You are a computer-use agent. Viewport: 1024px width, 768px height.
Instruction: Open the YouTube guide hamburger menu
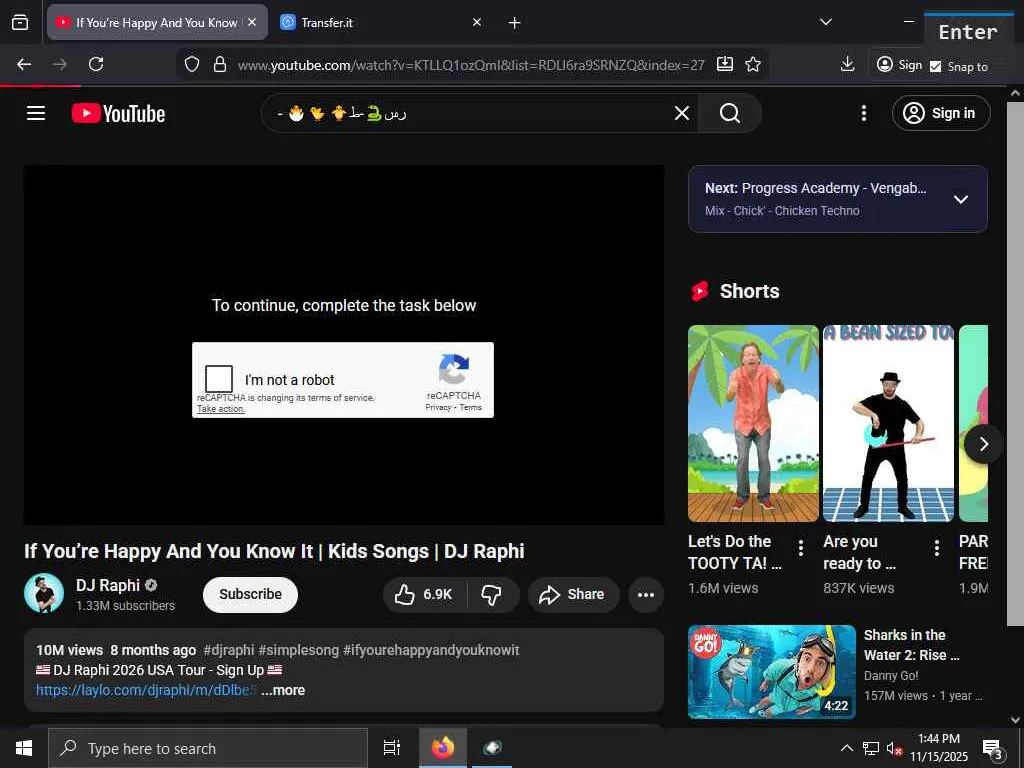(36, 113)
